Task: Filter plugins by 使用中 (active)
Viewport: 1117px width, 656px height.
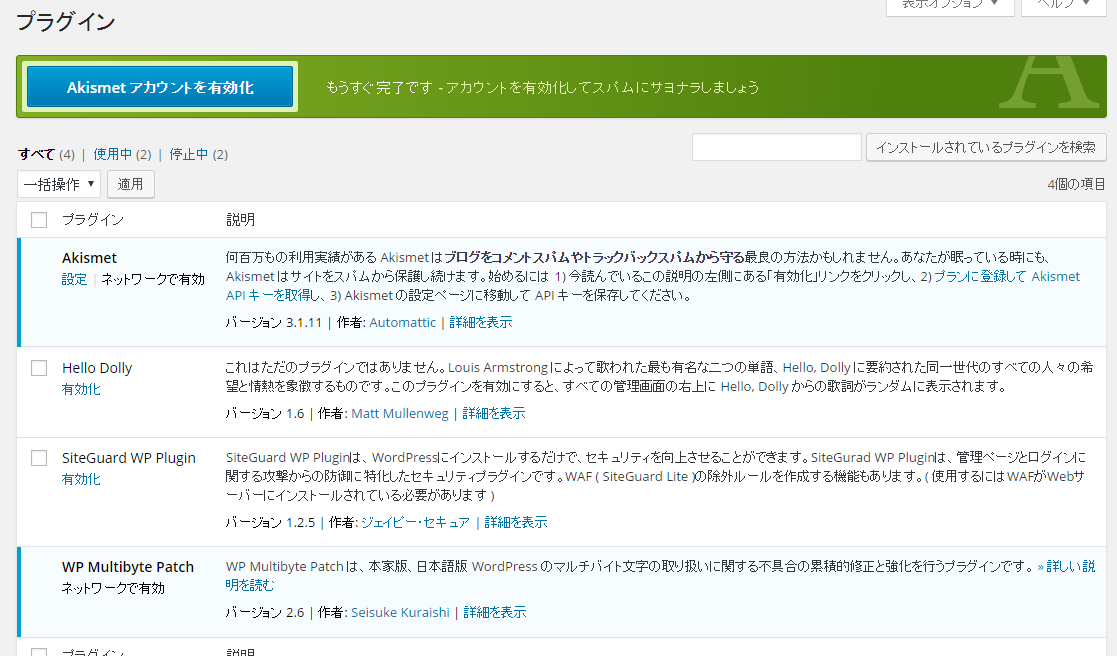Action: [x=112, y=154]
